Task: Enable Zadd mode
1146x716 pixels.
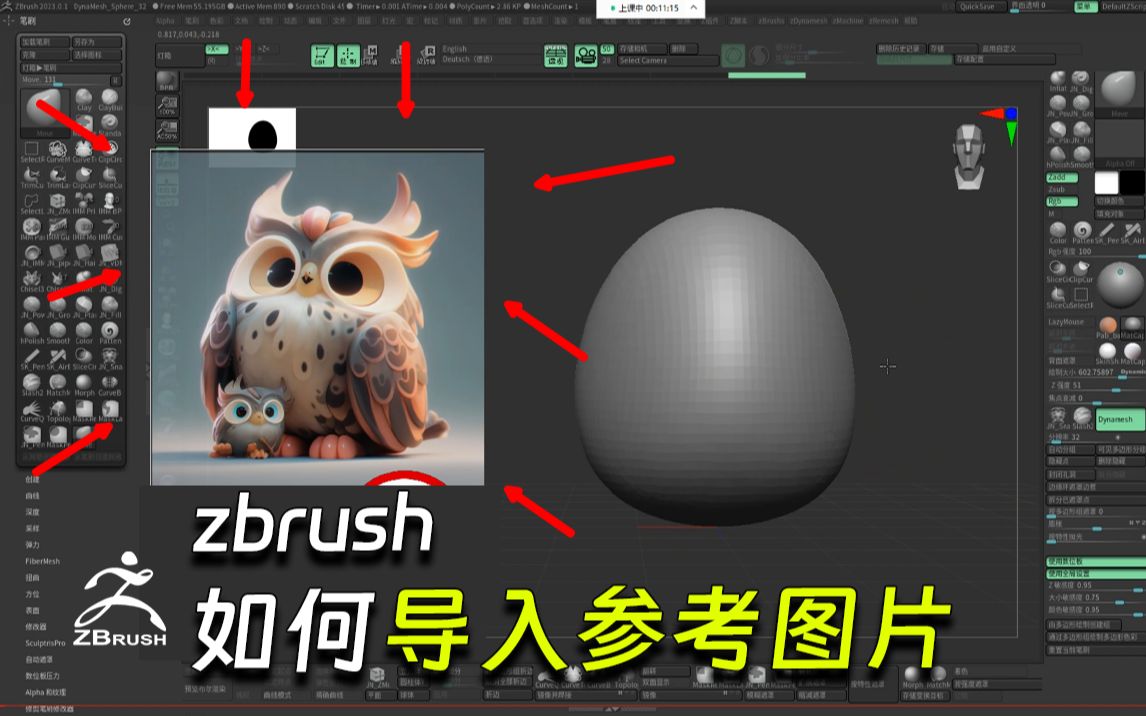Action: click(1062, 178)
